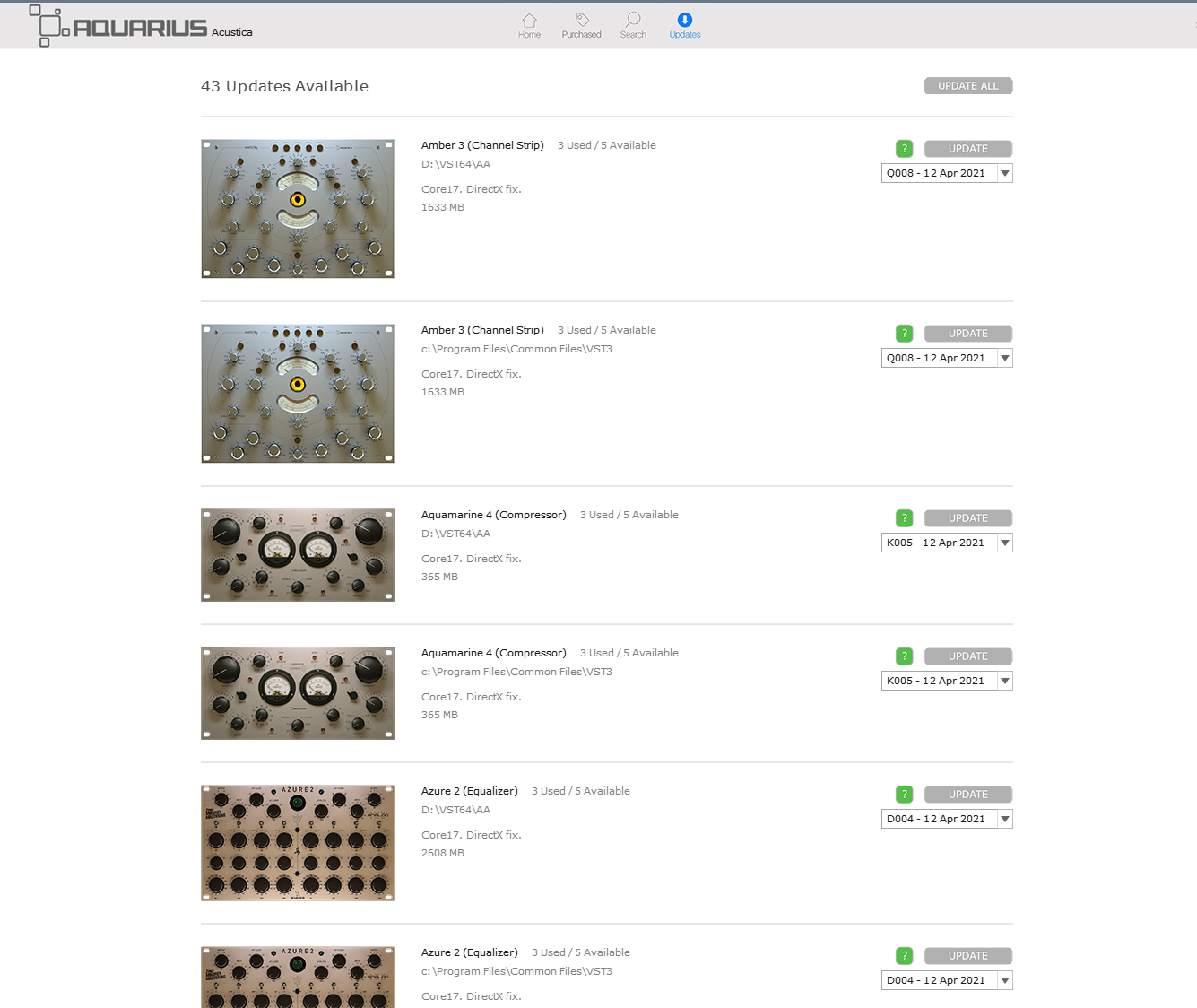Update Azure 2 in Common Files\VST3
The width and height of the screenshot is (1197, 1008).
[x=968, y=956]
